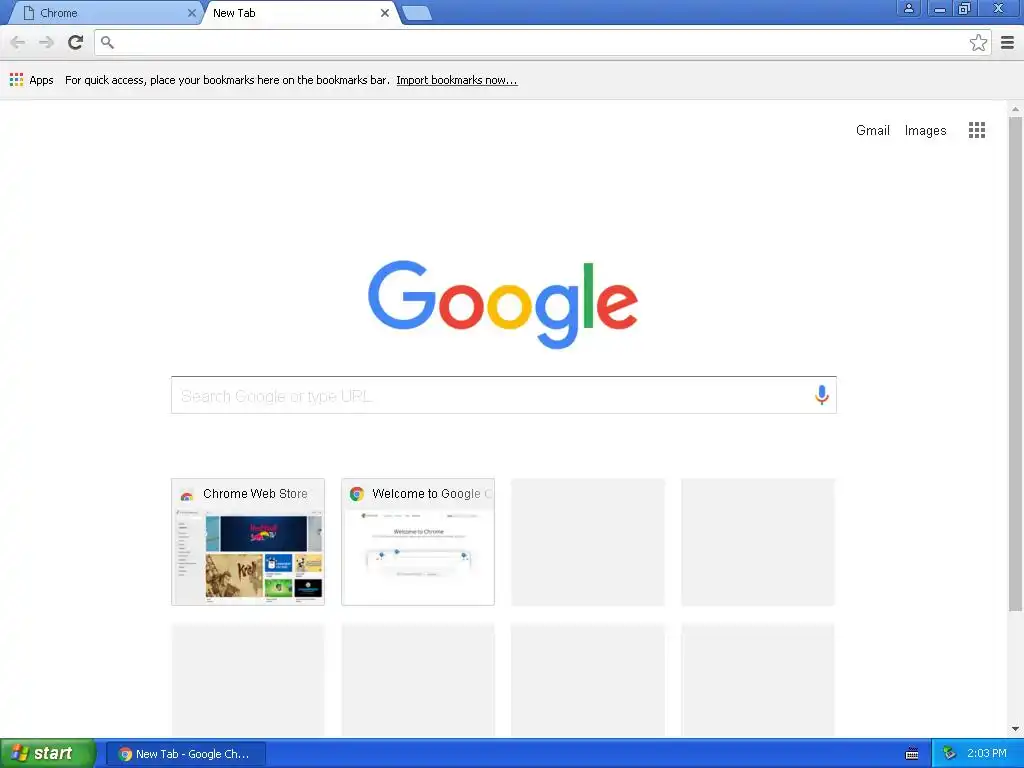Reload the current page
This screenshot has width=1024, height=768.
(76, 42)
